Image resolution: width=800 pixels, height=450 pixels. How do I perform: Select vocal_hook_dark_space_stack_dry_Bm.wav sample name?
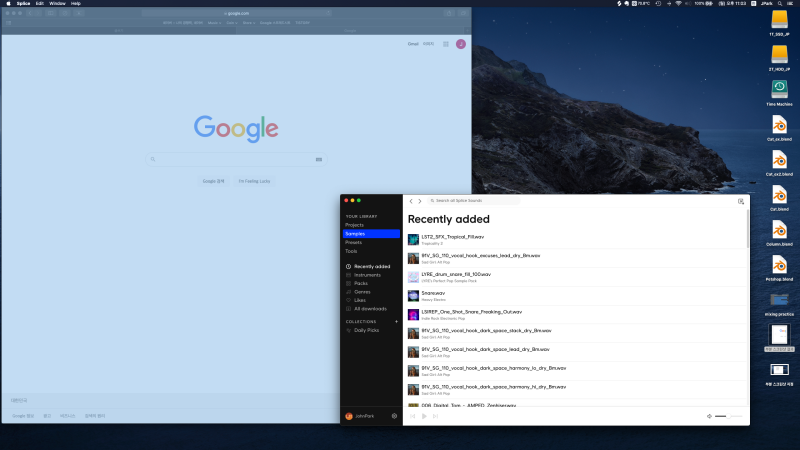[486, 331]
